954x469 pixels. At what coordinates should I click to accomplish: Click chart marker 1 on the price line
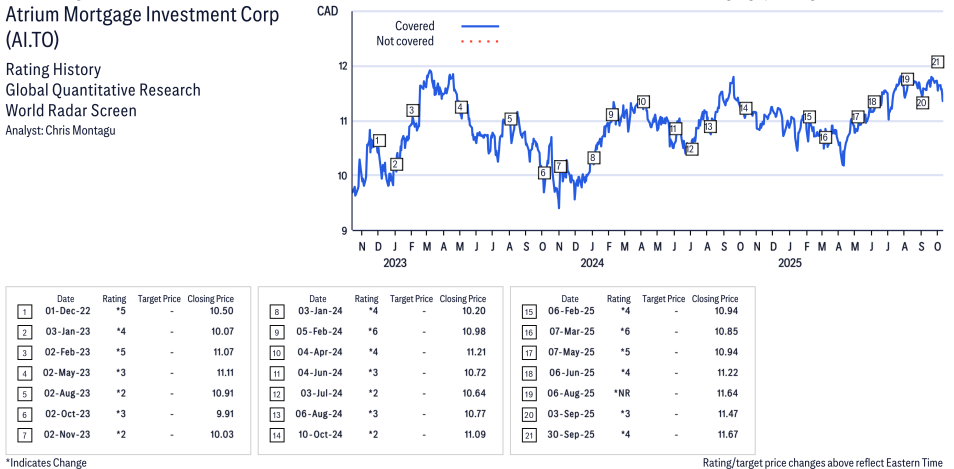pyautogui.click(x=379, y=140)
